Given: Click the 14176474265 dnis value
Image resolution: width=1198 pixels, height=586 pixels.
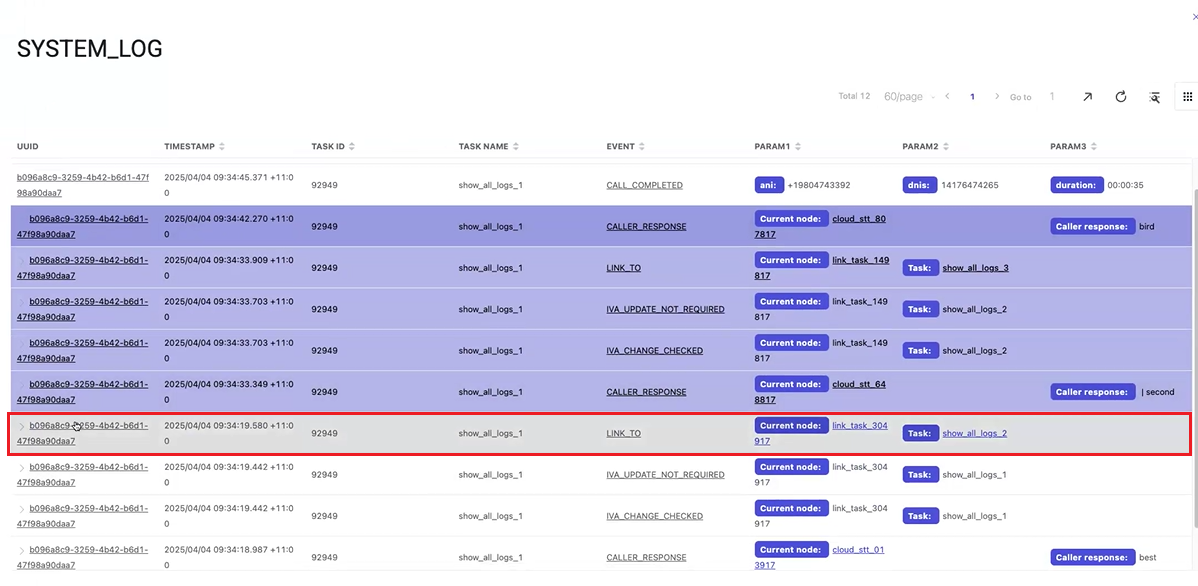Looking at the screenshot, I should (x=970, y=186).
